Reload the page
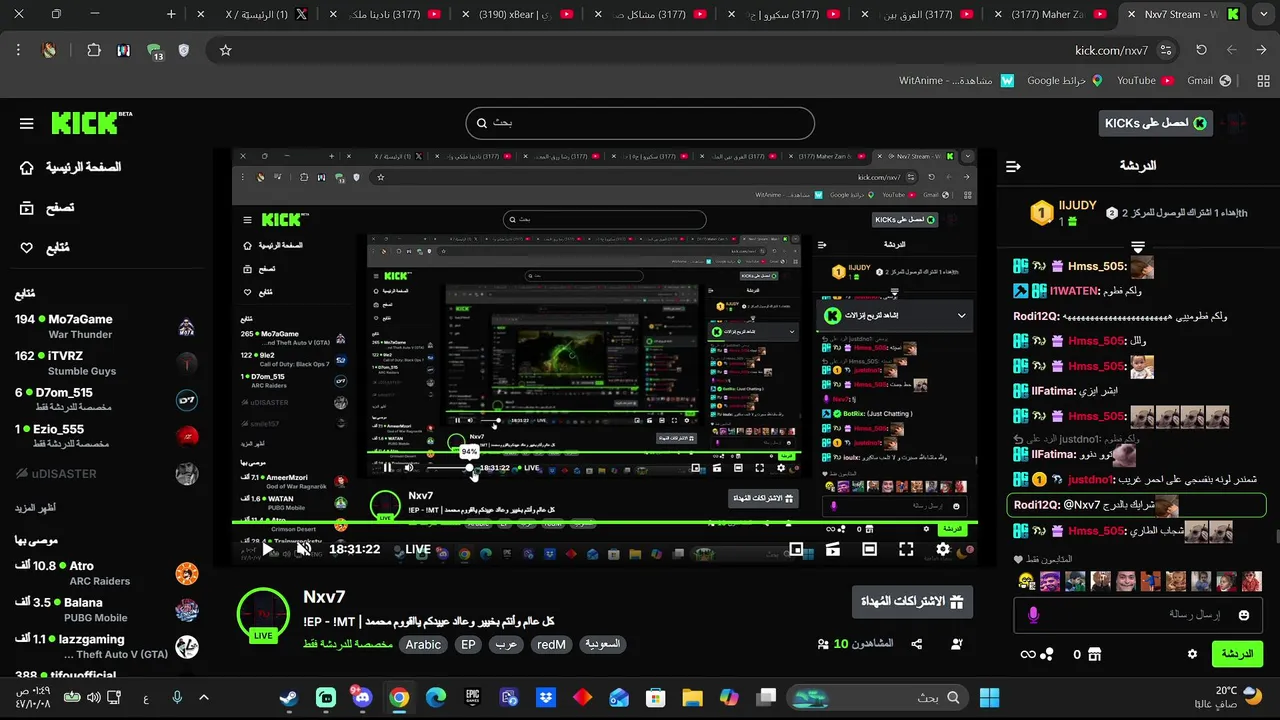The height and width of the screenshot is (720, 1280). pos(1201,50)
